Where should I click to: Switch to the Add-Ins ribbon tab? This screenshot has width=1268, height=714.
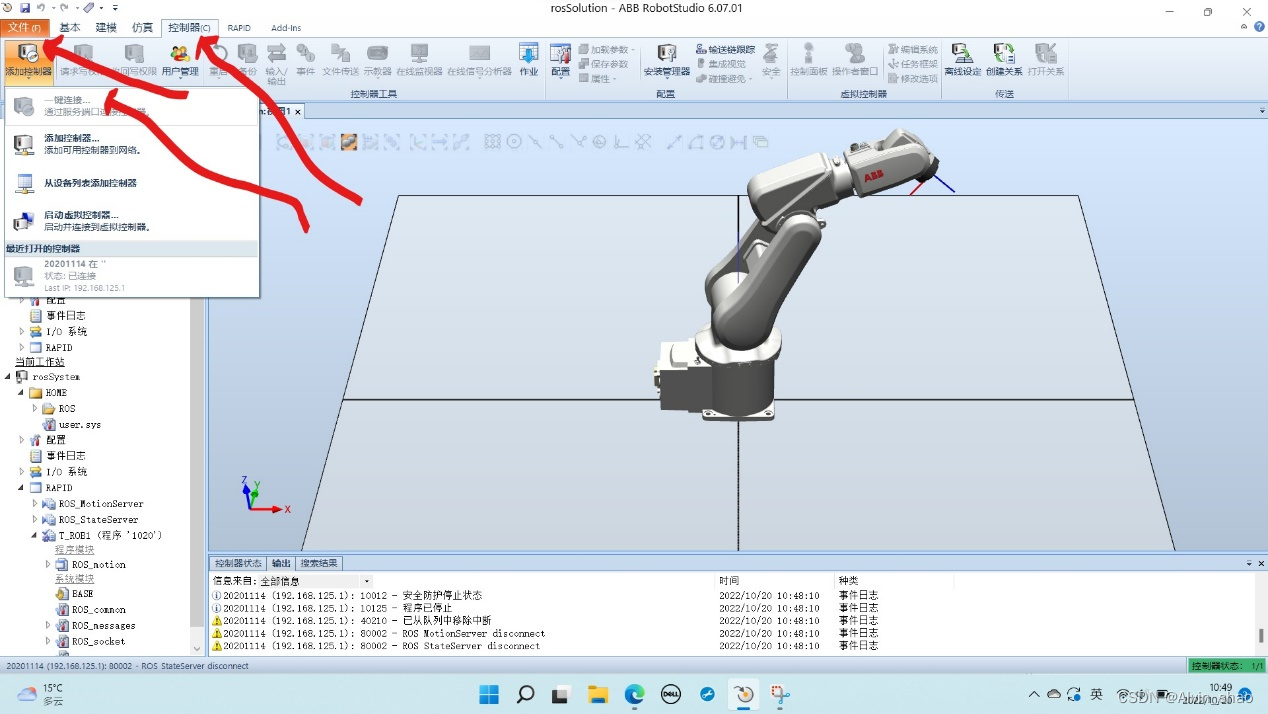[x=286, y=27]
